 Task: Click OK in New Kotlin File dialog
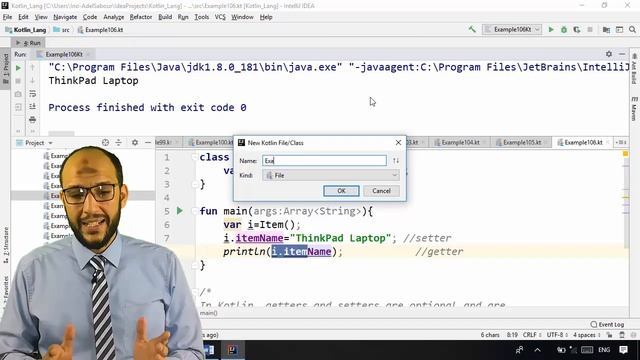tap(341, 191)
